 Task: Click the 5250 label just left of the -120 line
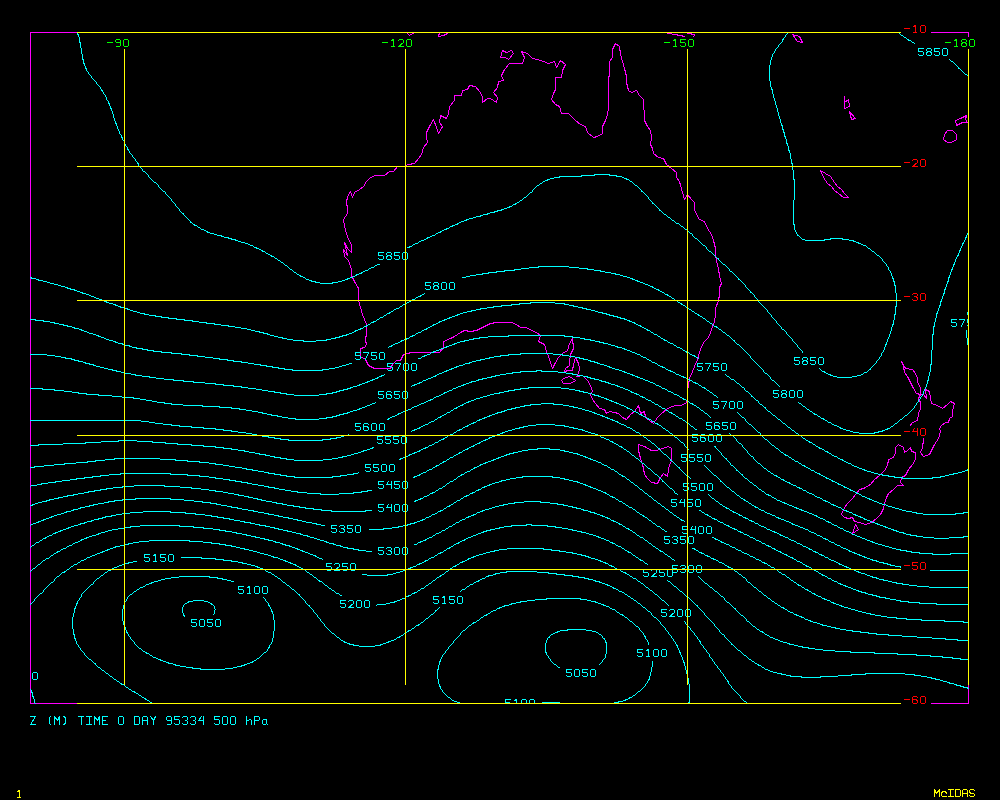pos(341,567)
